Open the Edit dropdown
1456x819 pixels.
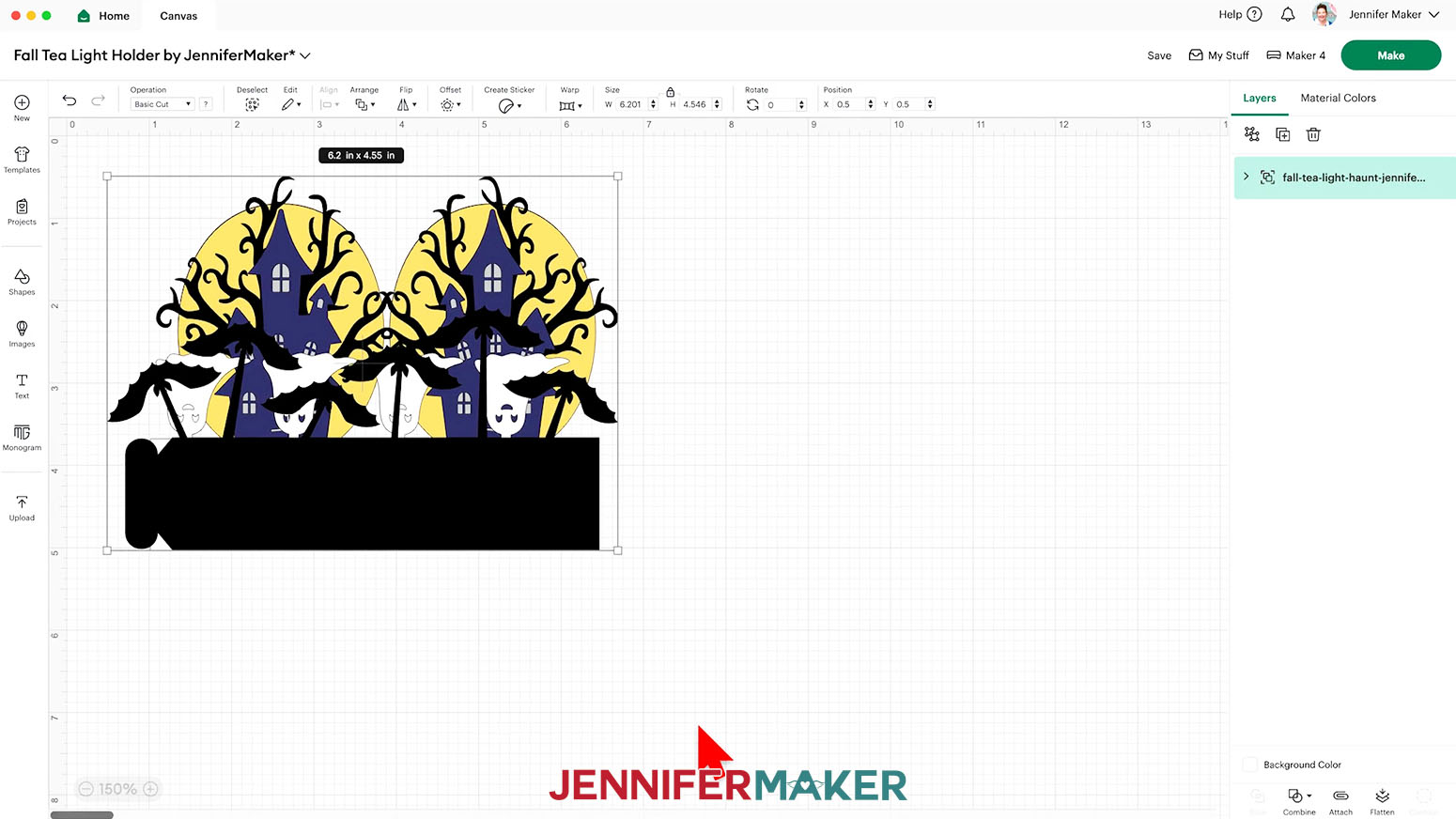[x=291, y=104]
